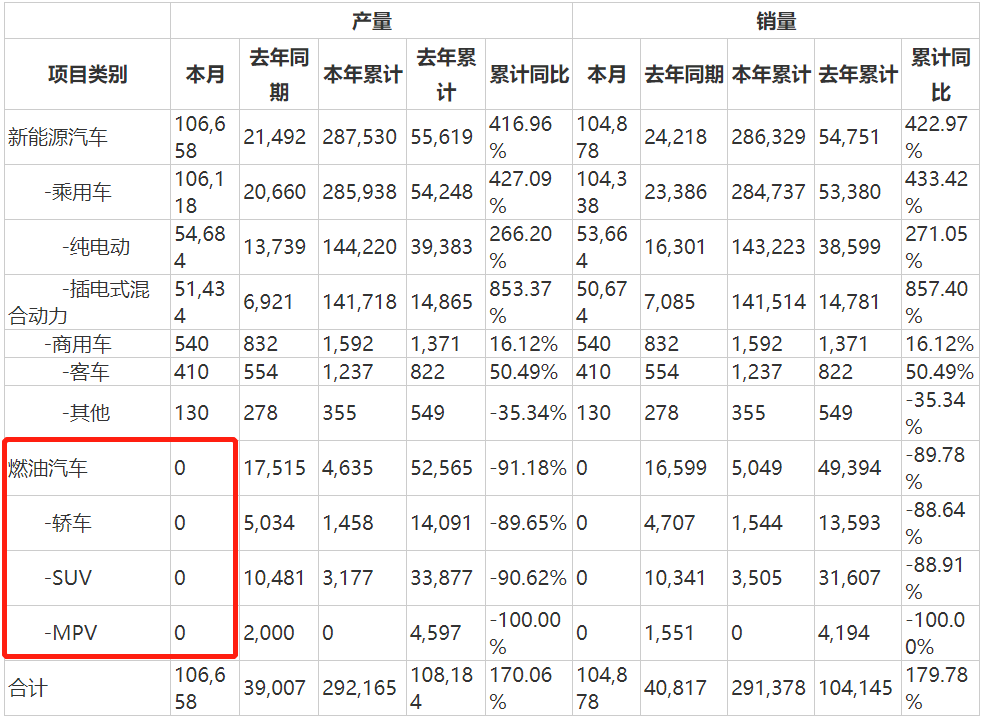The height and width of the screenshot is (720, 985).
Task: Click the 292,165 total production cell
Action: (359, 688)
